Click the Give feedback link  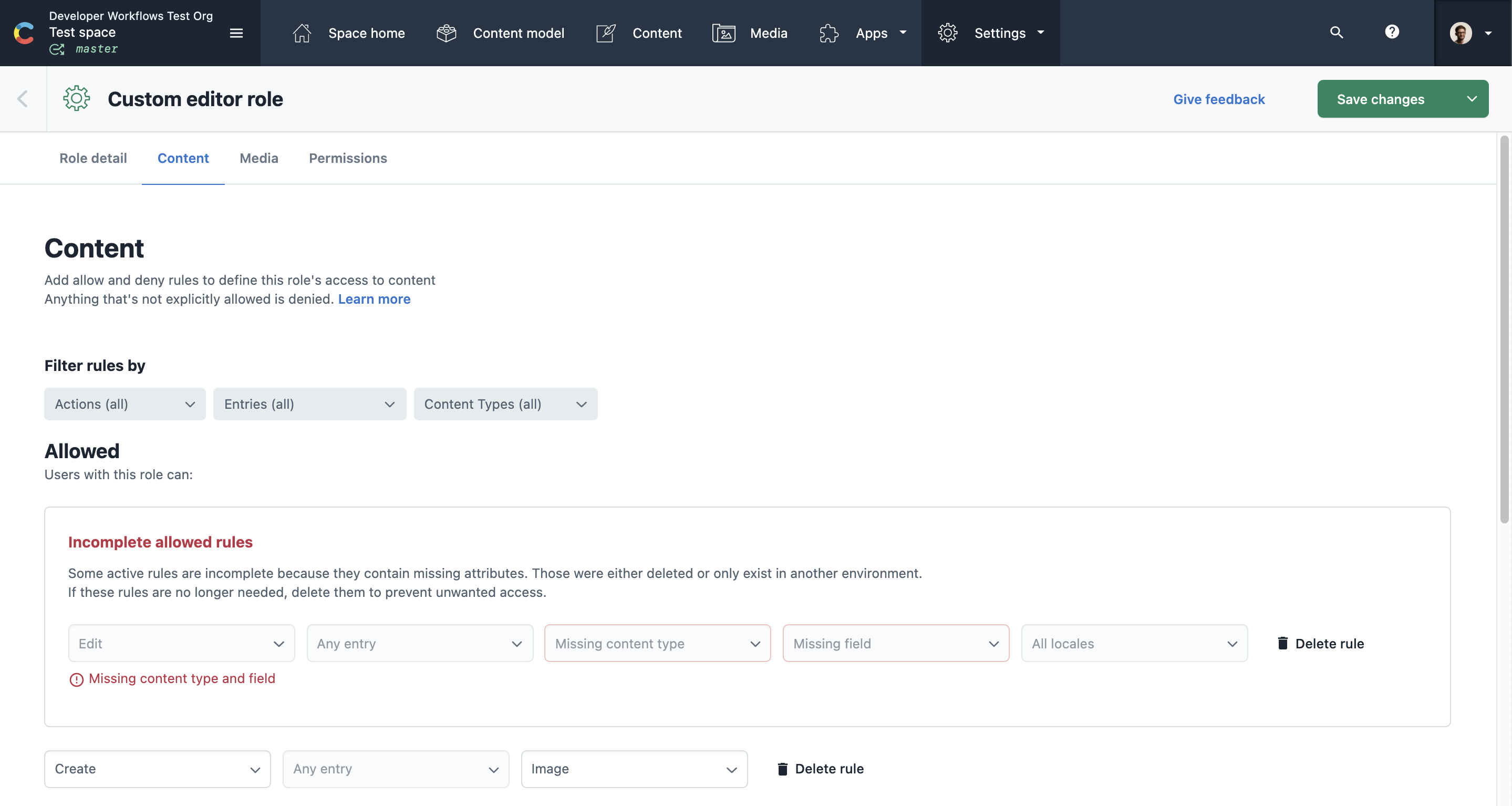(x=1218, y=99)
